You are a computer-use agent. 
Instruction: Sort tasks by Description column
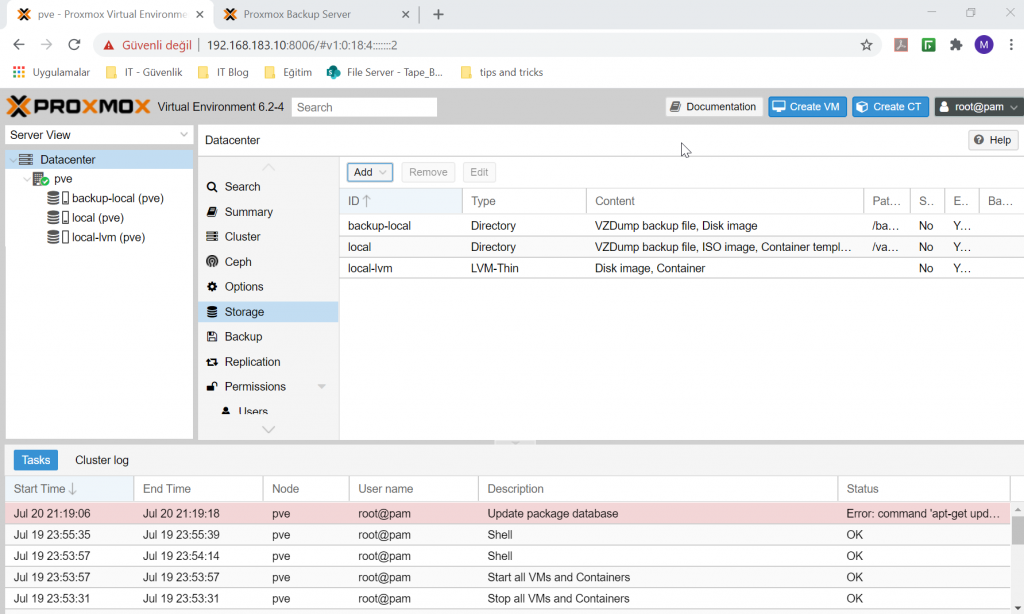coord(658,489)
